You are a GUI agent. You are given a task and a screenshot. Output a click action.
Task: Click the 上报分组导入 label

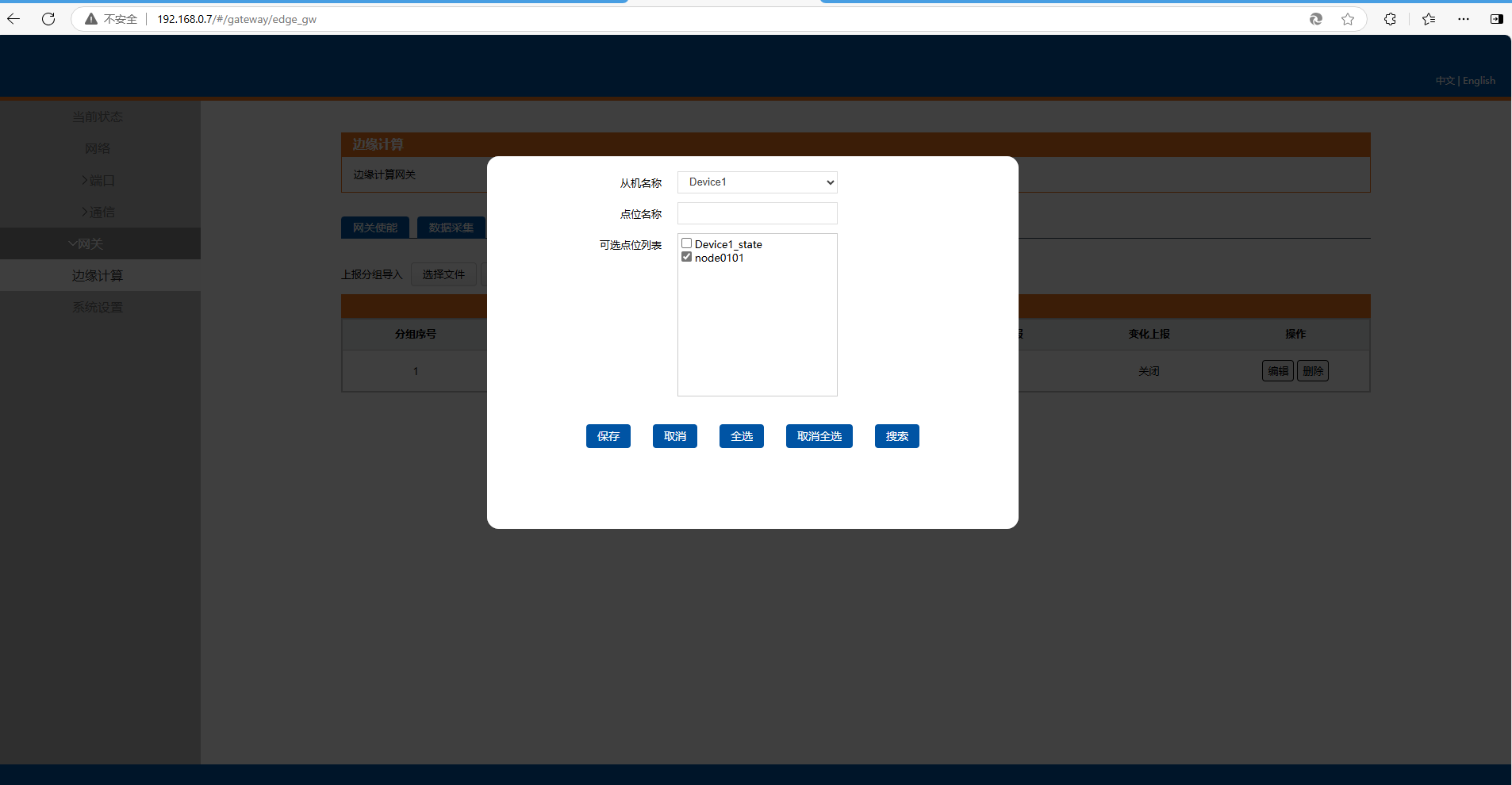click(x=372, y=274)
